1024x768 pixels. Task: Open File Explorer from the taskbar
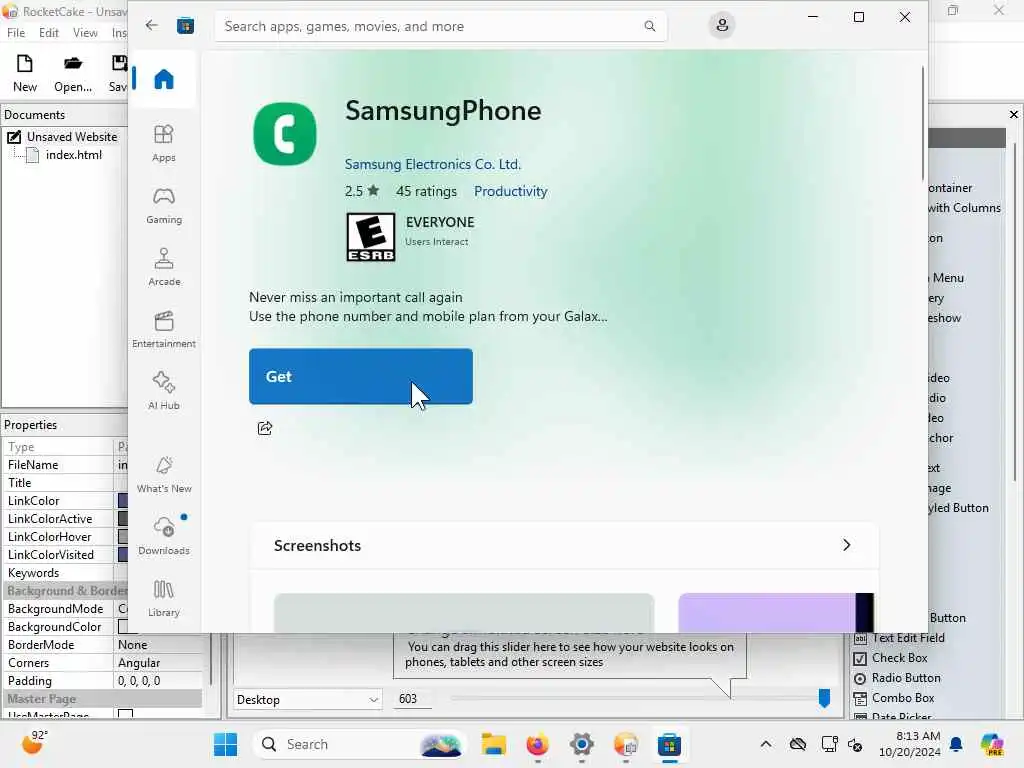pyautogui.click(x=494, y=744)
